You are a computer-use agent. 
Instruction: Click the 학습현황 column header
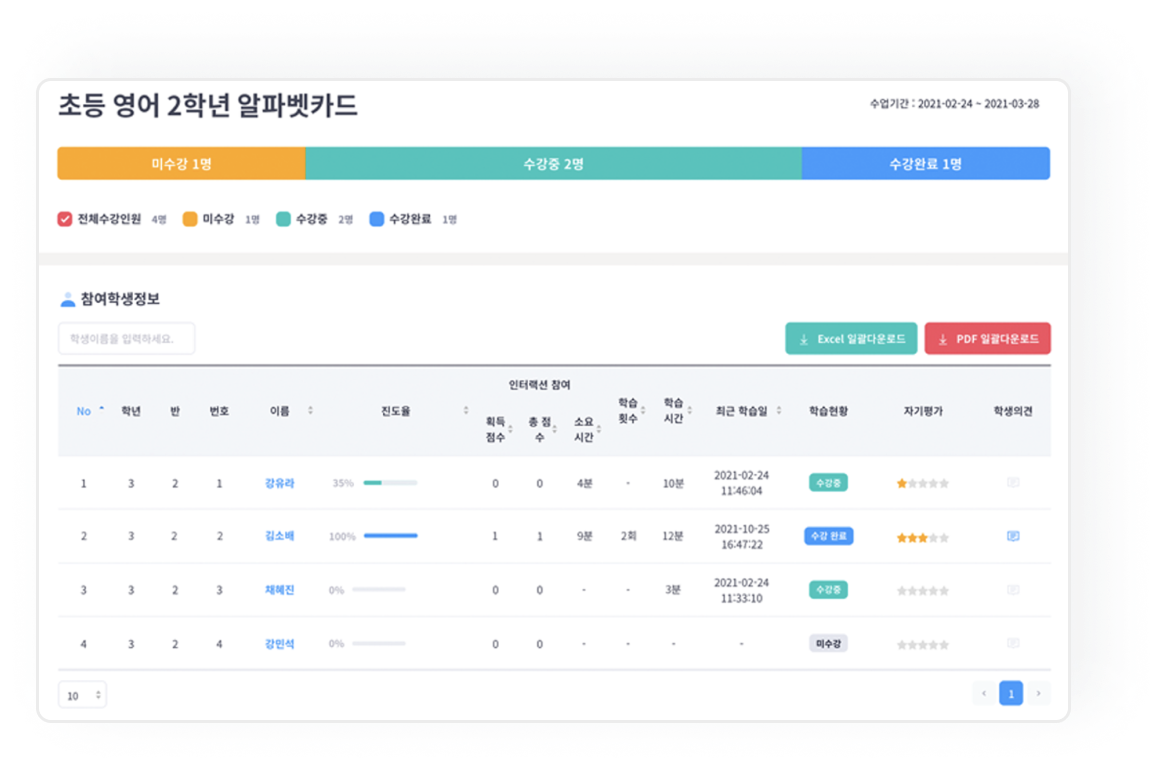click(x=828, y=411)
